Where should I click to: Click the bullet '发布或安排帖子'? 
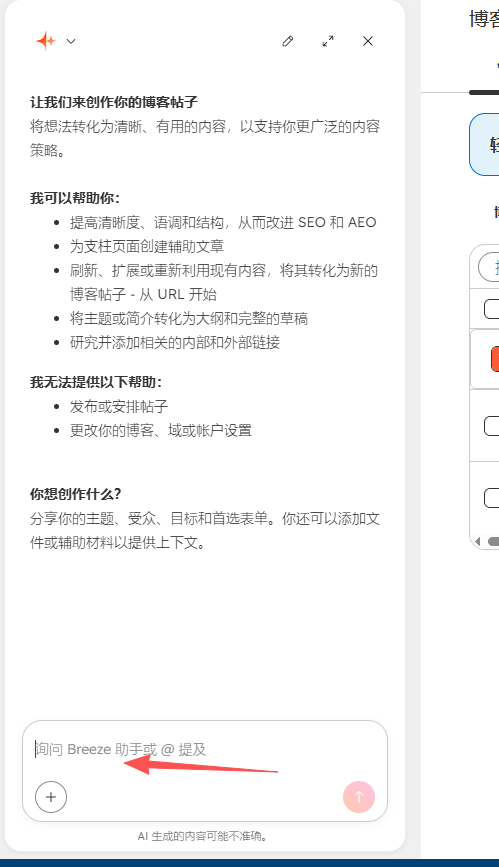[x=119, y=406]
